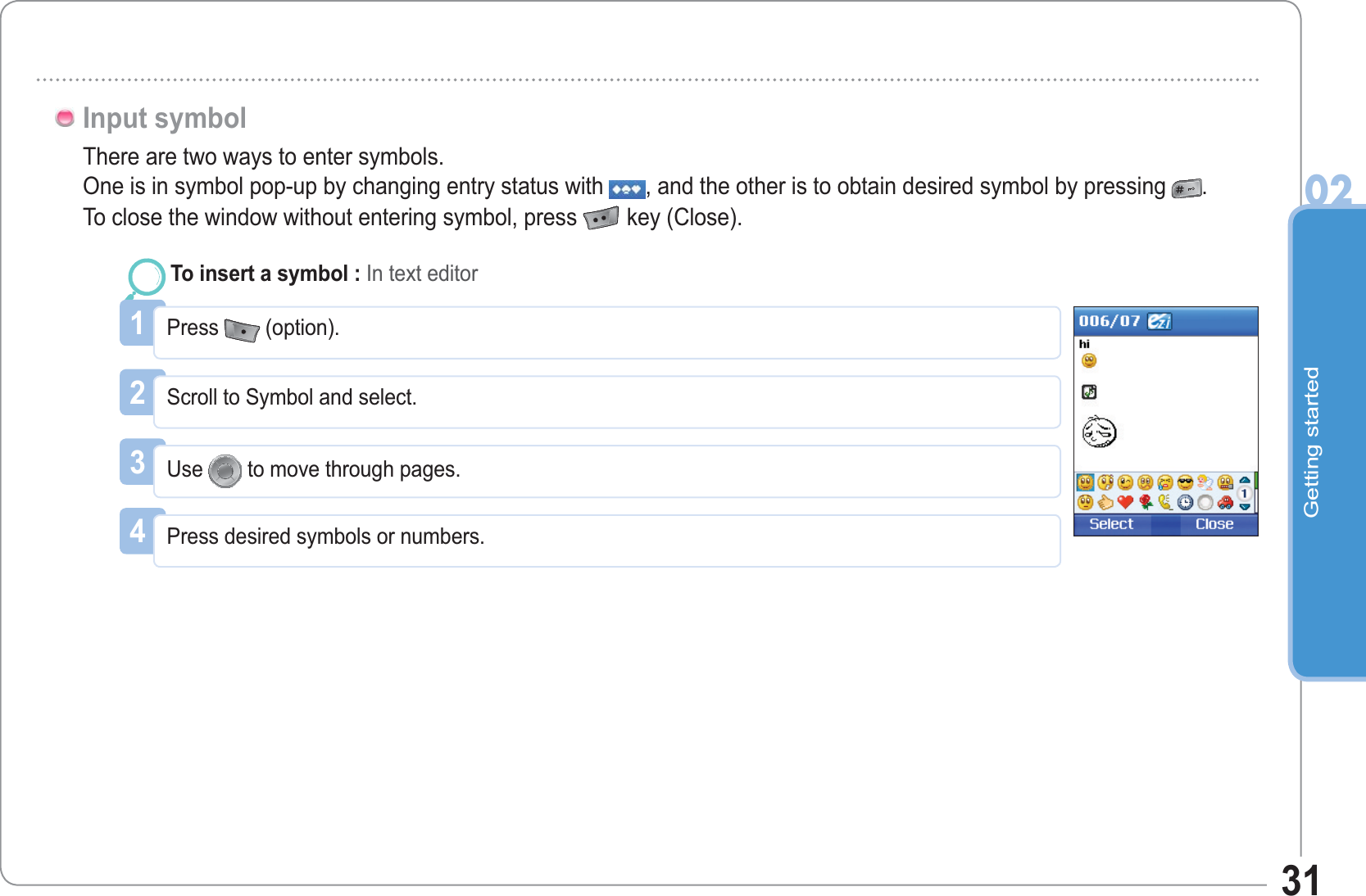Click the pink bullet beside Input symbol
The height and width of the screenshot is (896, 1366).
[x=65, y=118]
